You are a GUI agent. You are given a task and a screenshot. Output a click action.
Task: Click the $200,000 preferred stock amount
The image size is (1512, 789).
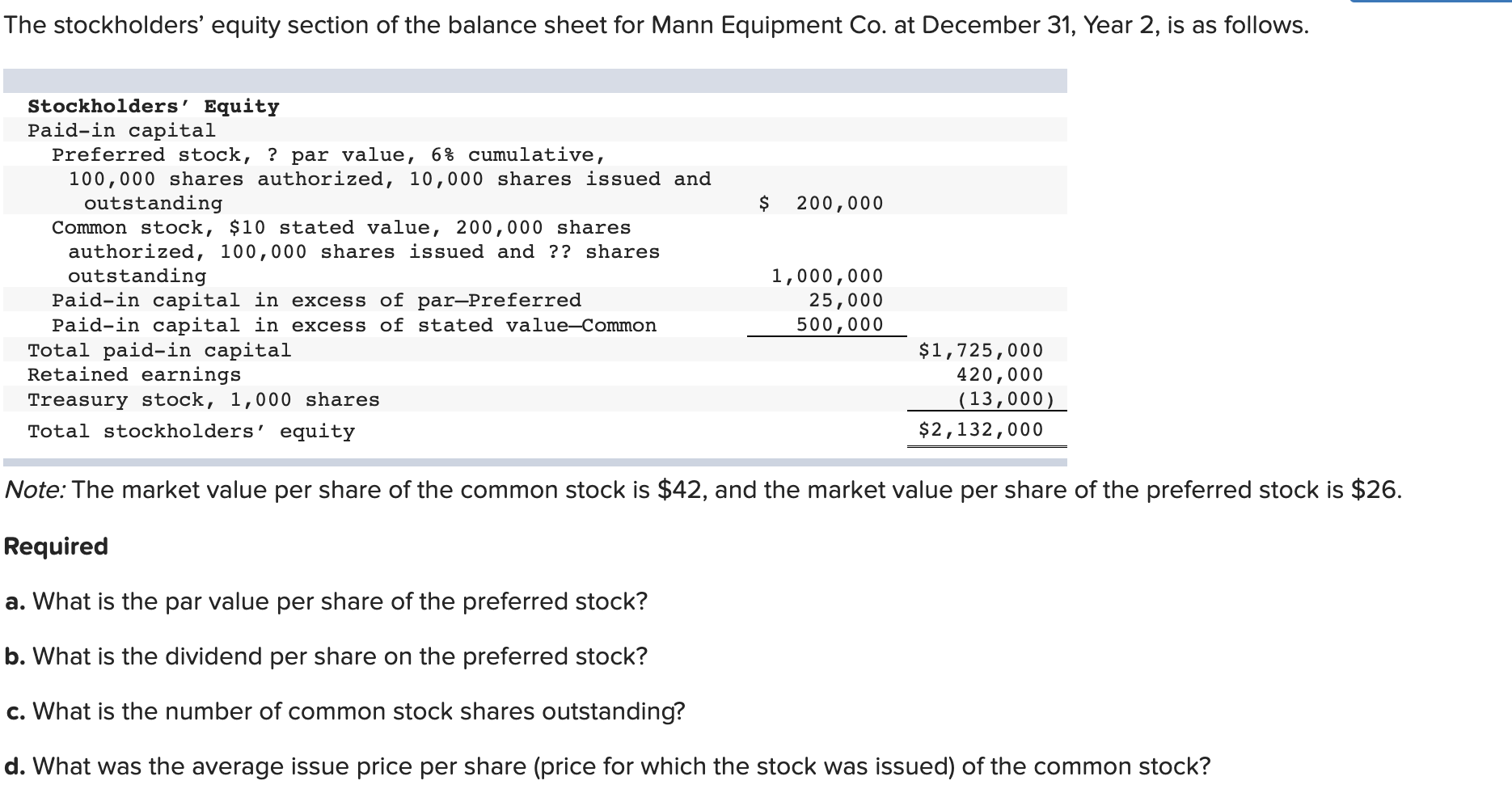click(x=821, y=203)
